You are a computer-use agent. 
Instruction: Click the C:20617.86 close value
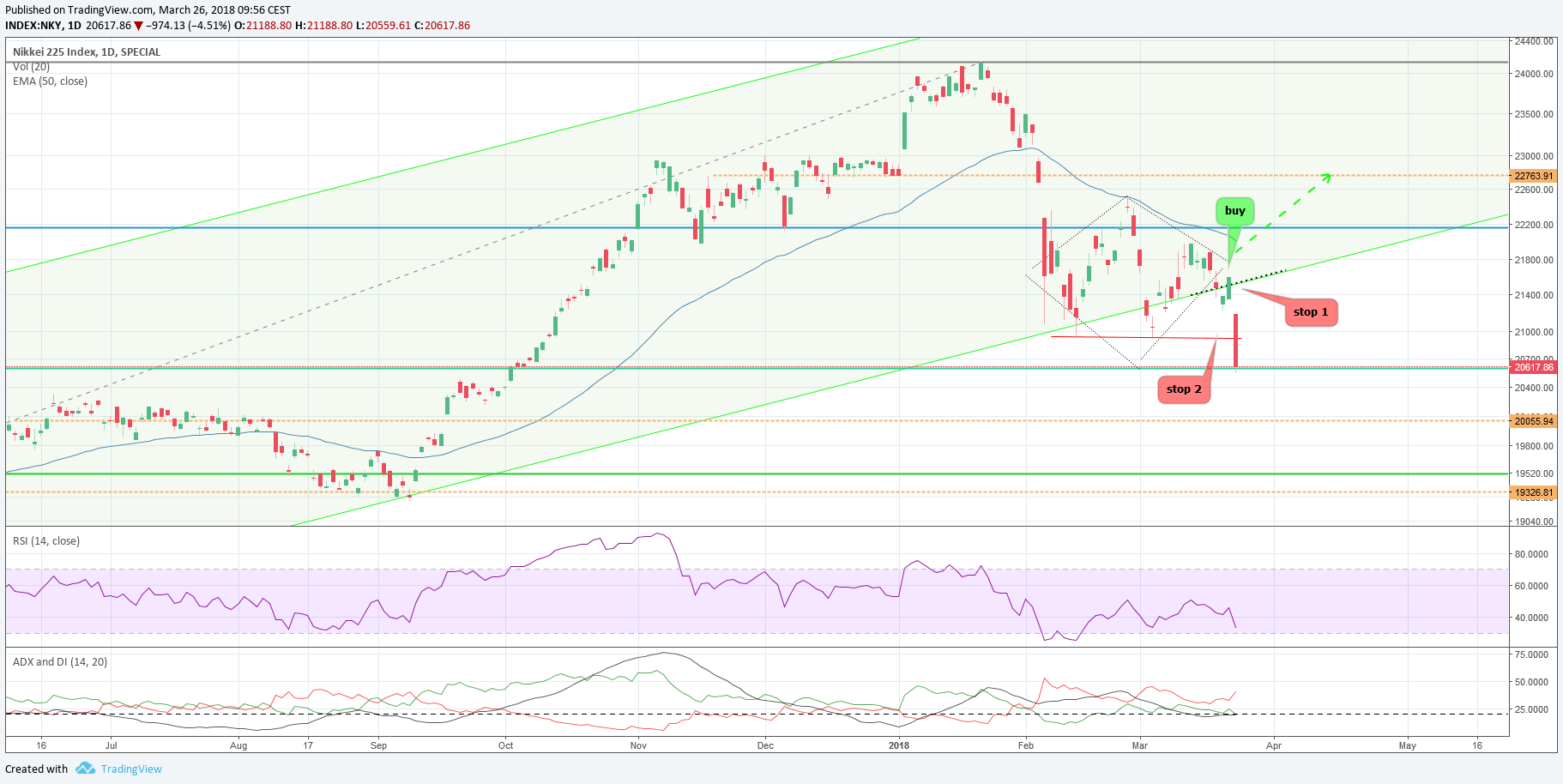[x=442, y=26]
